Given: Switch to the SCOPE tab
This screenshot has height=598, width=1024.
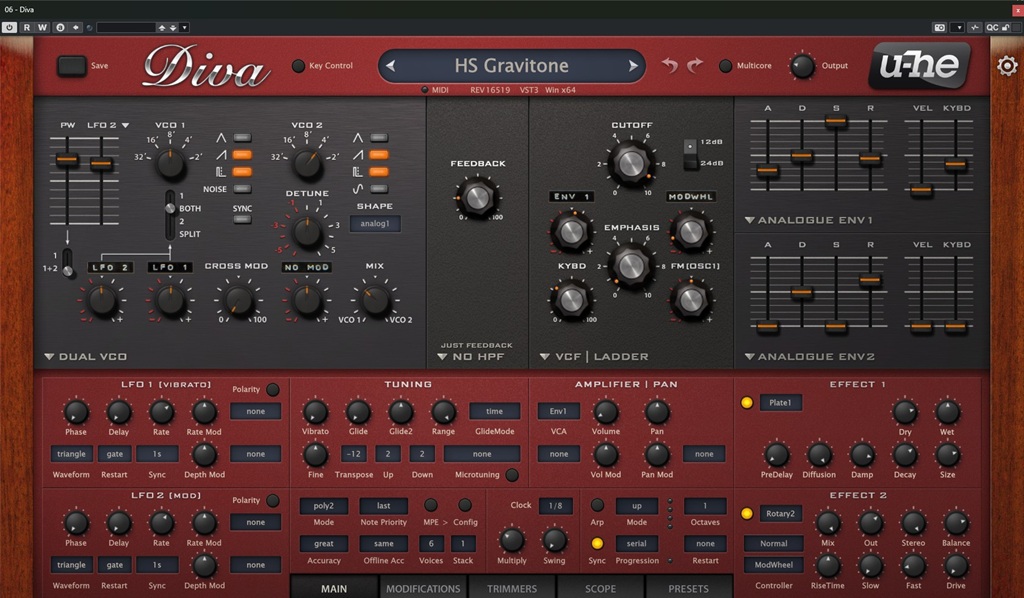Looking at the screenshot, I should pos(600,588).
